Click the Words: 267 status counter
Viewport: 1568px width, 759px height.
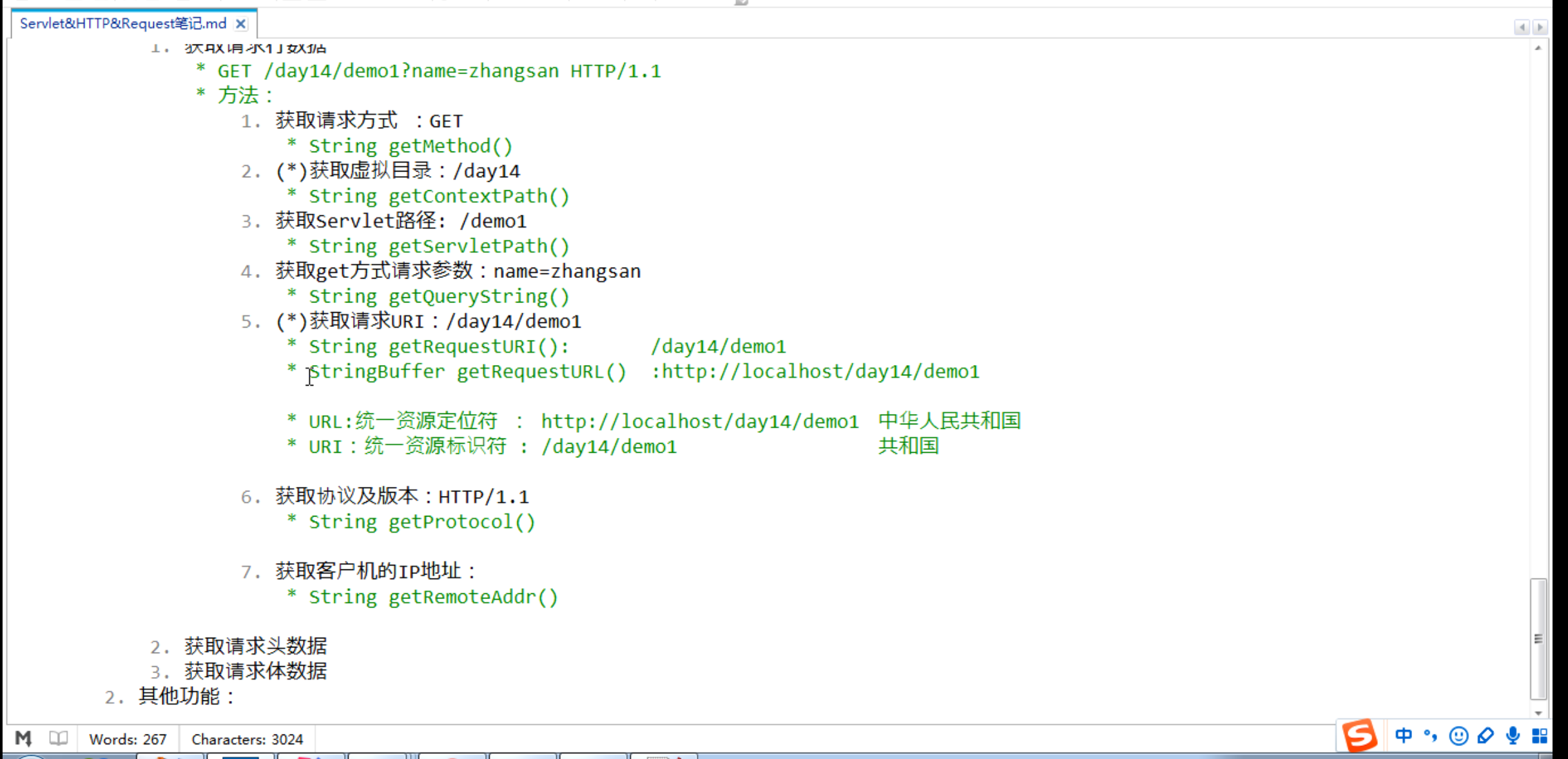click(x=128, y=739)
